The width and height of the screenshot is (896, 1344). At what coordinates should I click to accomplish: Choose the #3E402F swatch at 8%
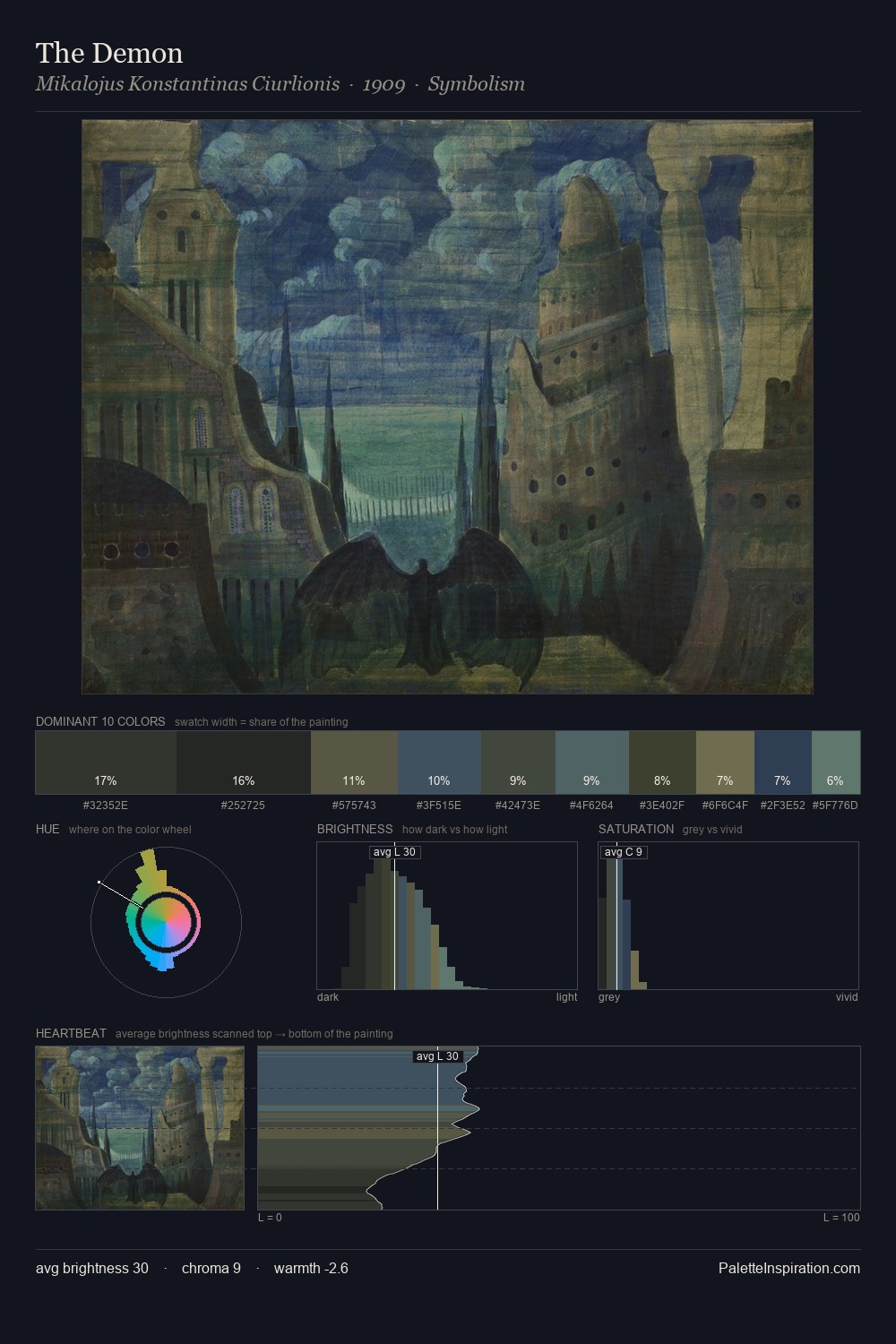[662, 762]
